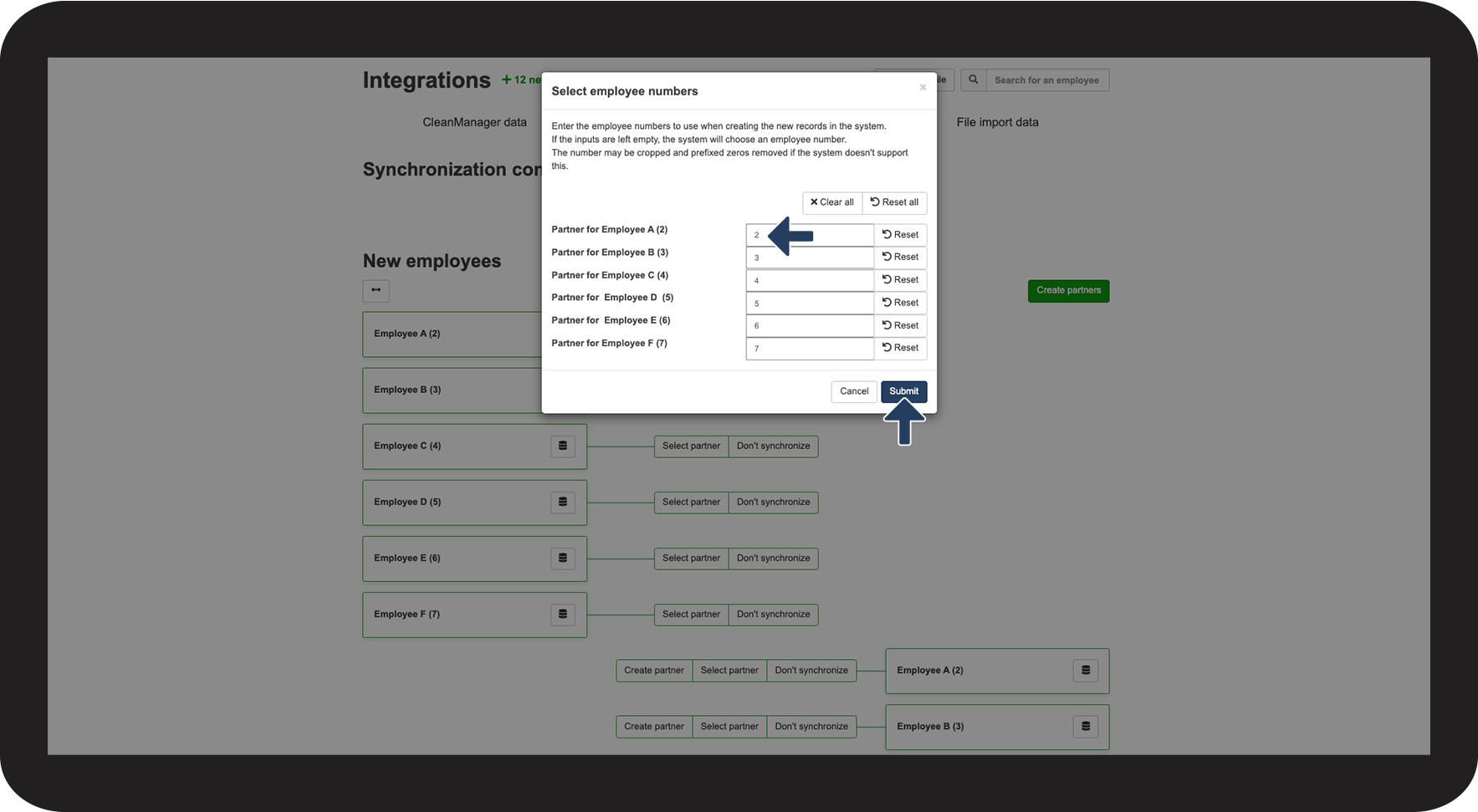Click the Partner for Employee A (2) label
Image resolution: width=1478 pixels, height=812 pixels.
click(609, 230)
